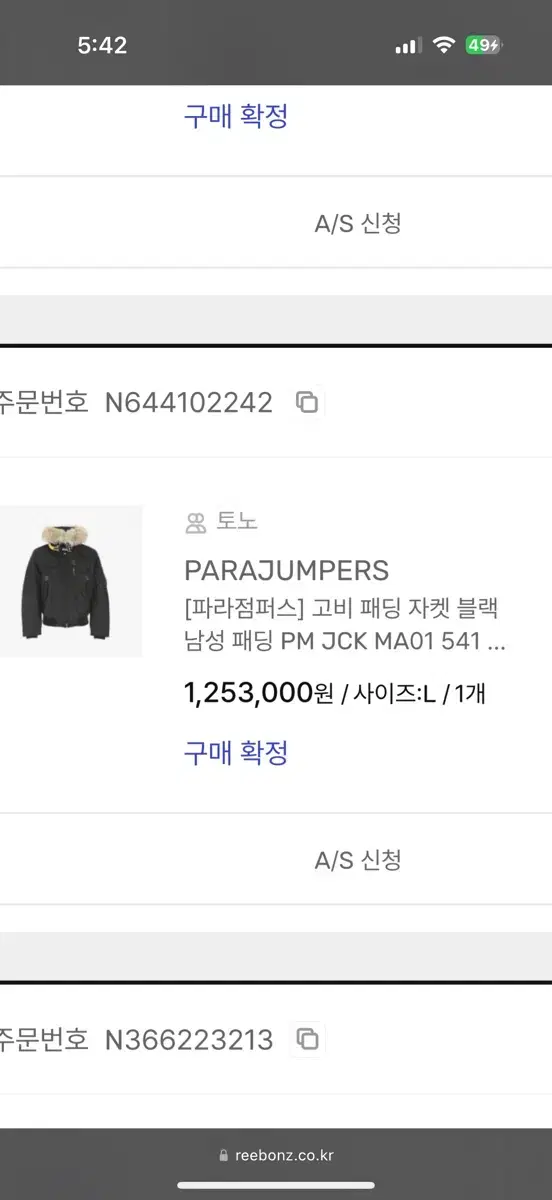Tap the top 구매 확정 link
Screen dimensions: 552x1200
[x=236, y=116]
